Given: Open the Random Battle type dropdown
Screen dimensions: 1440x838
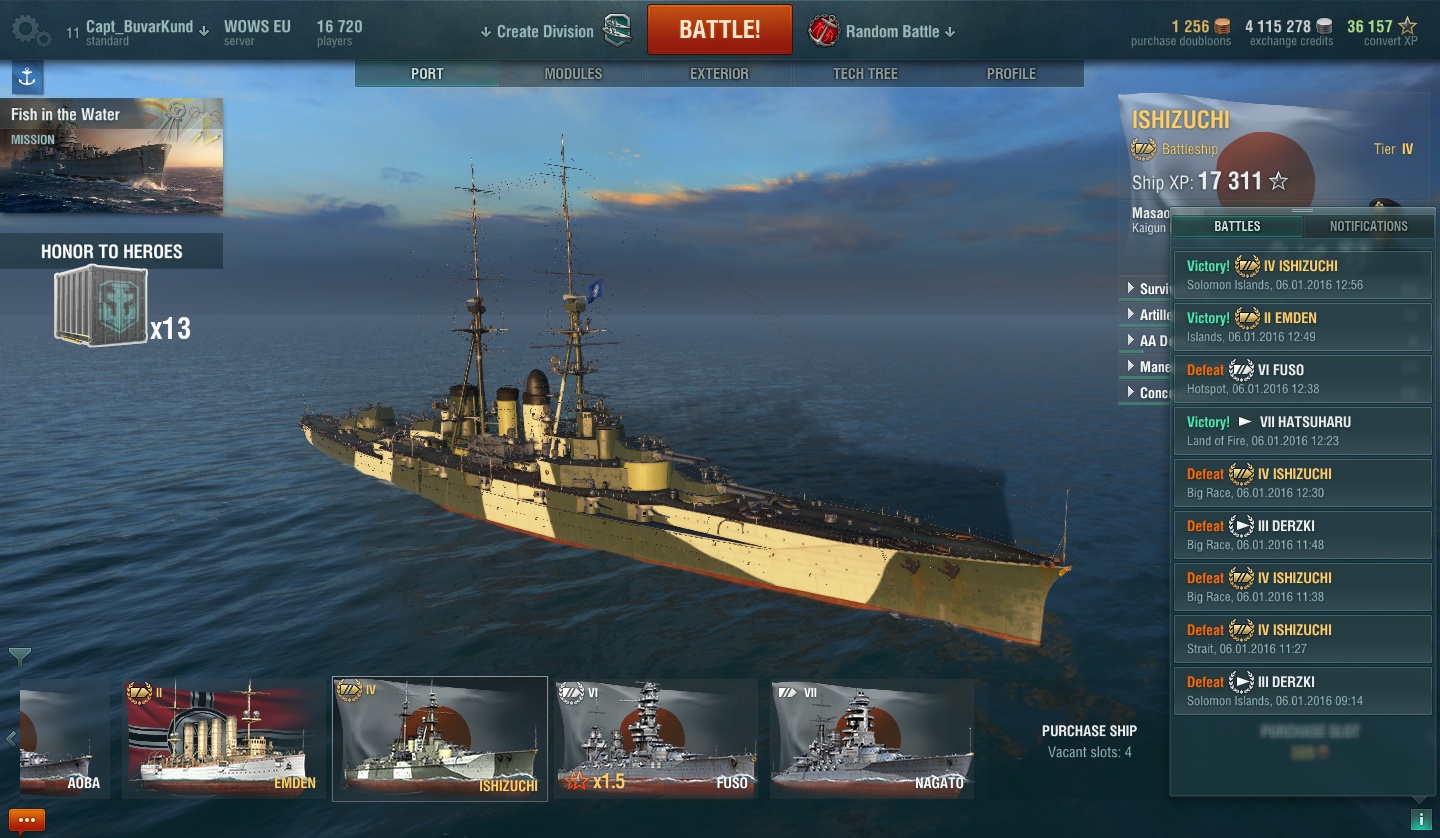Looking at the screenshot, I should click(900, 32).
